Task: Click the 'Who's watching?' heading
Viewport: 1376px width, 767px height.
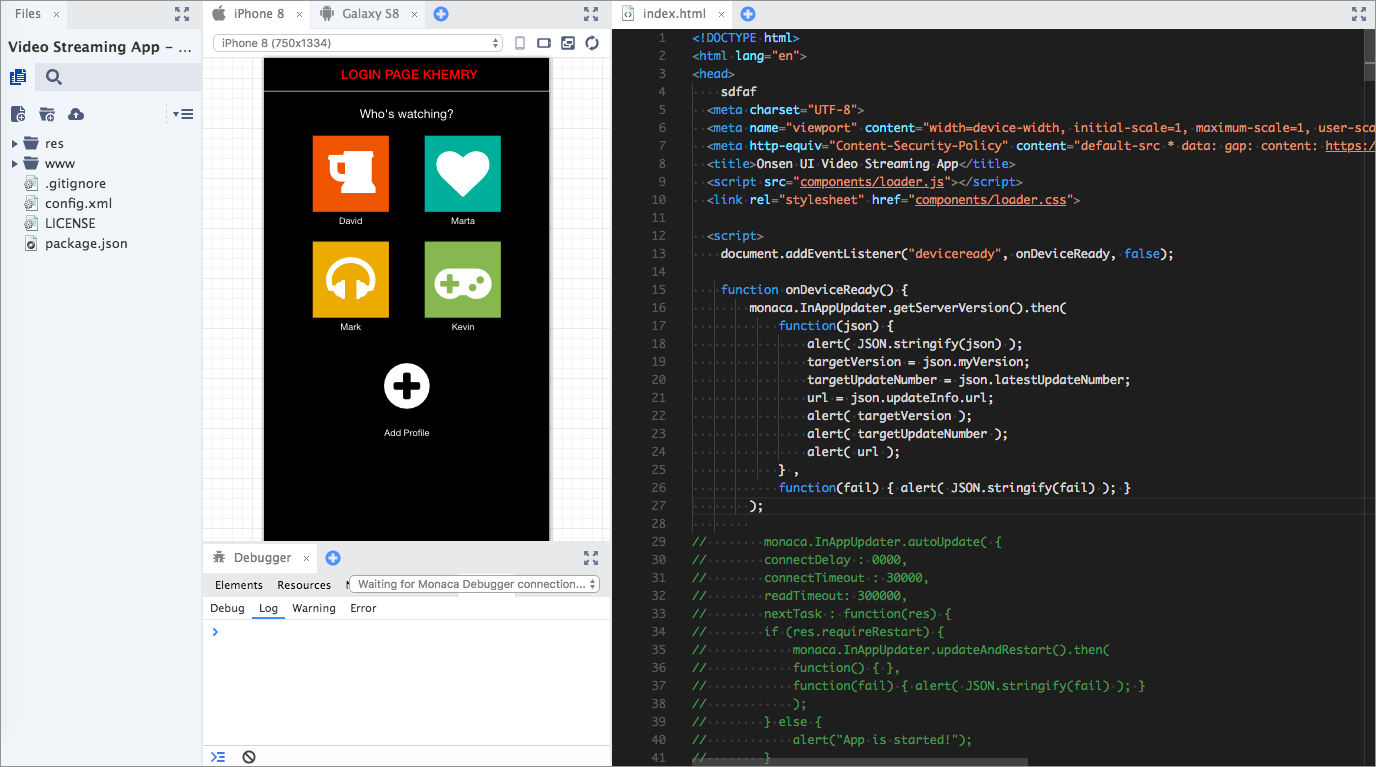Action: click(x=407, y=114)
